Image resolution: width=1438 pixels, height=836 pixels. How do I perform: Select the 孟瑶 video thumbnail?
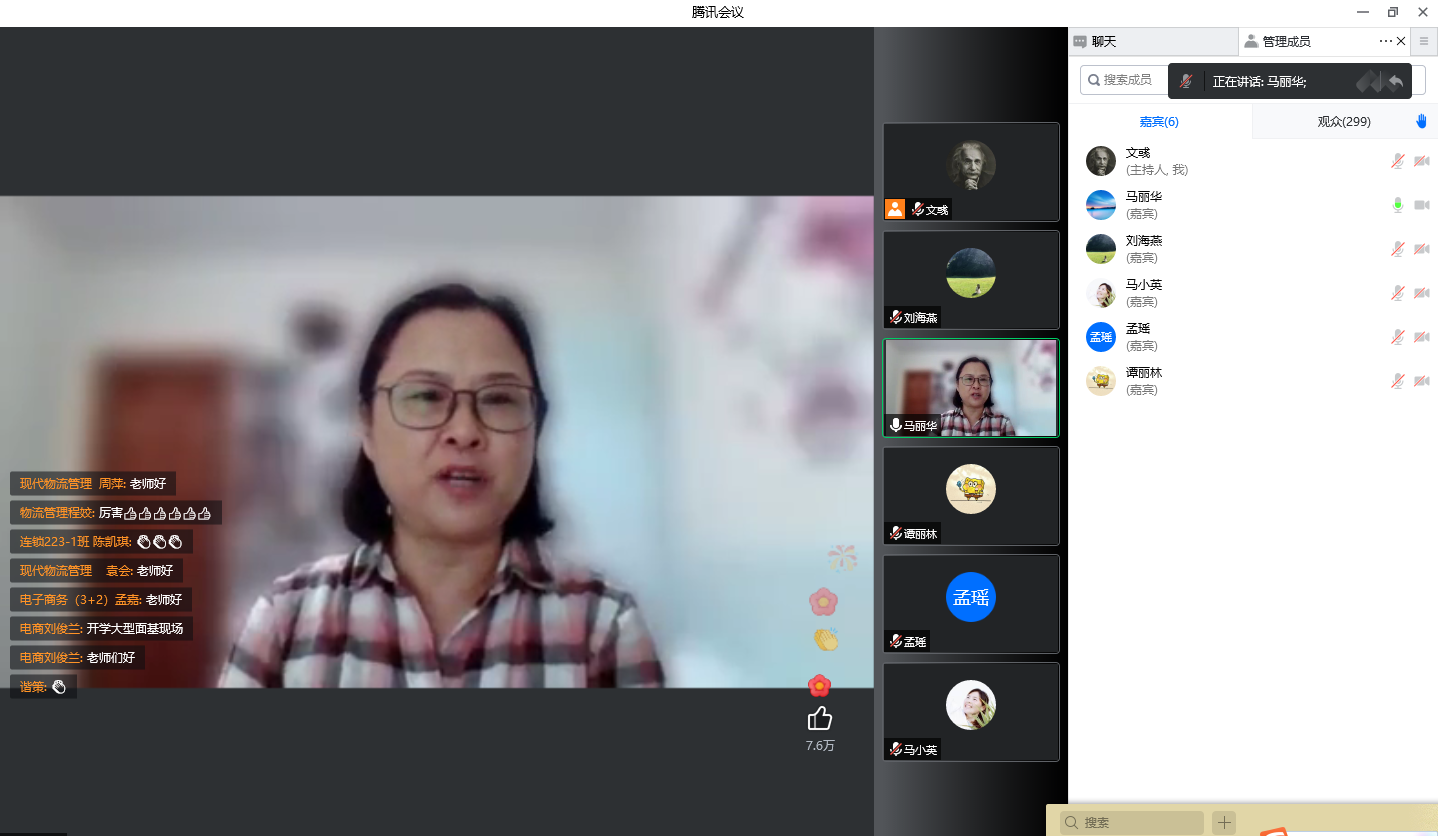(971, 604)
